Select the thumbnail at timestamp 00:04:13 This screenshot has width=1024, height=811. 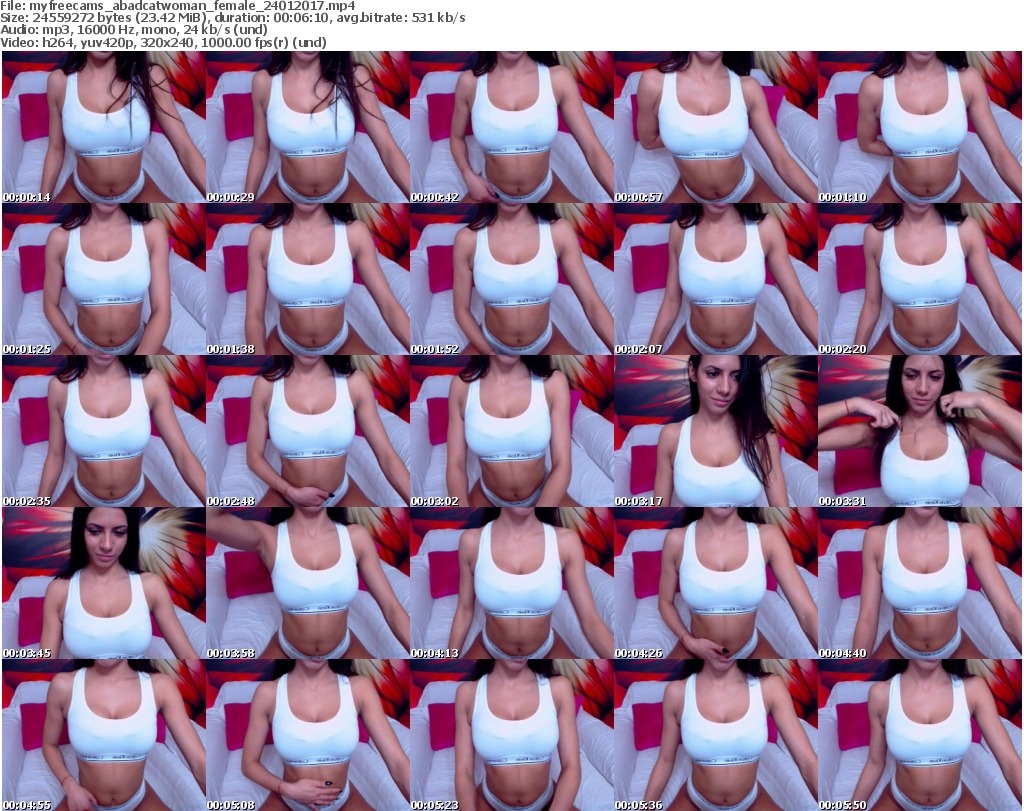(x=512, y=584)
